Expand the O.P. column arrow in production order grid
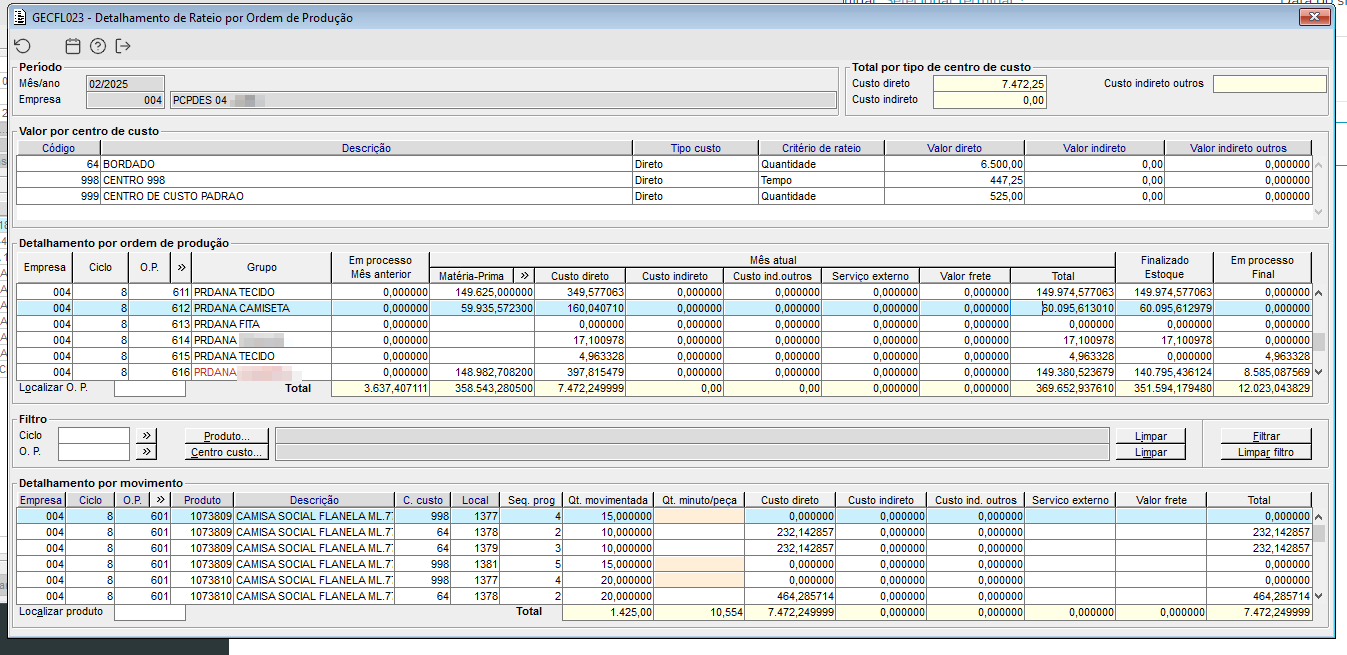This screenshot has width=1347, height=655. click(181, 267)
